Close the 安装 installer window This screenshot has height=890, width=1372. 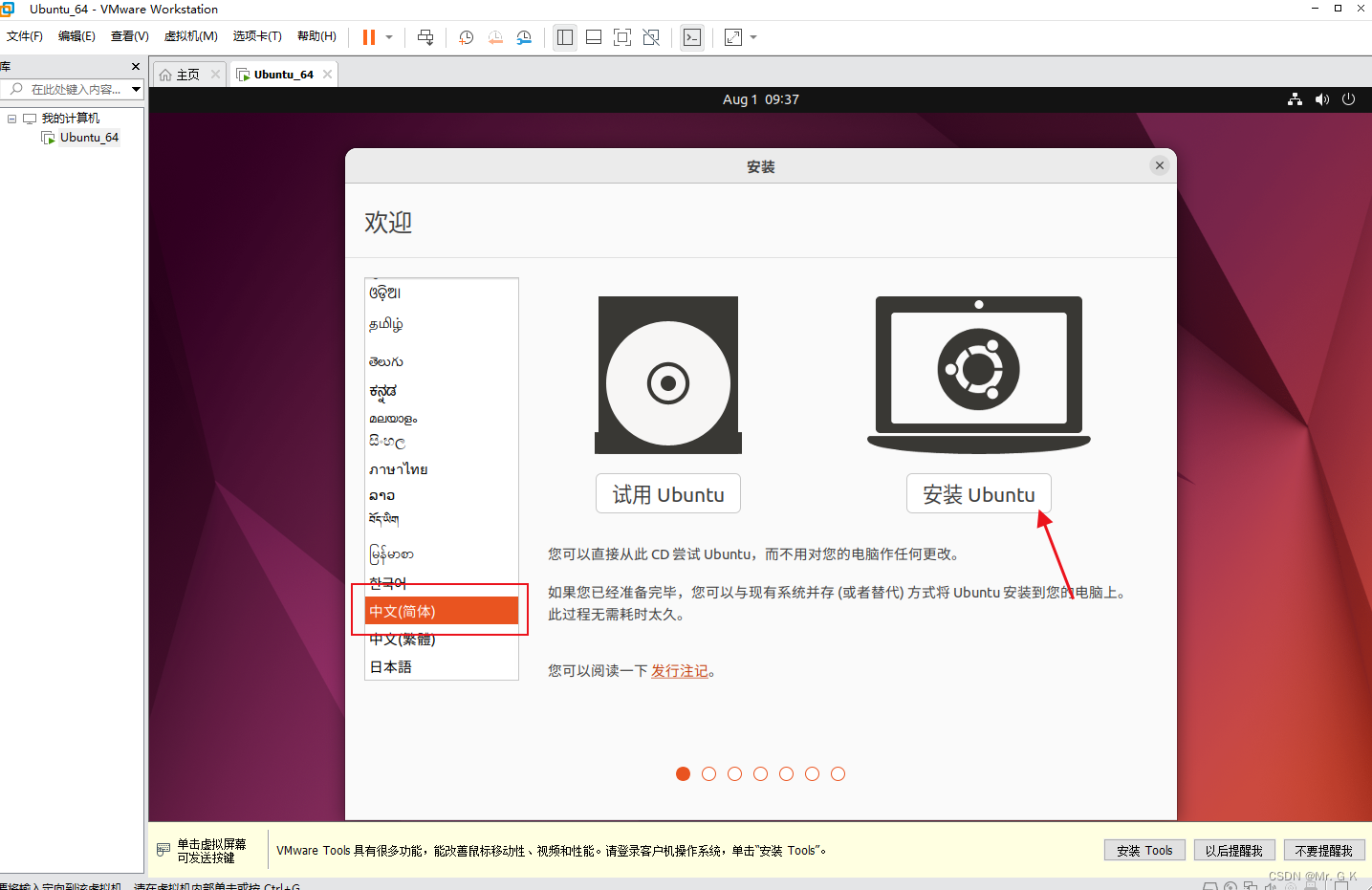[1160, 165]
